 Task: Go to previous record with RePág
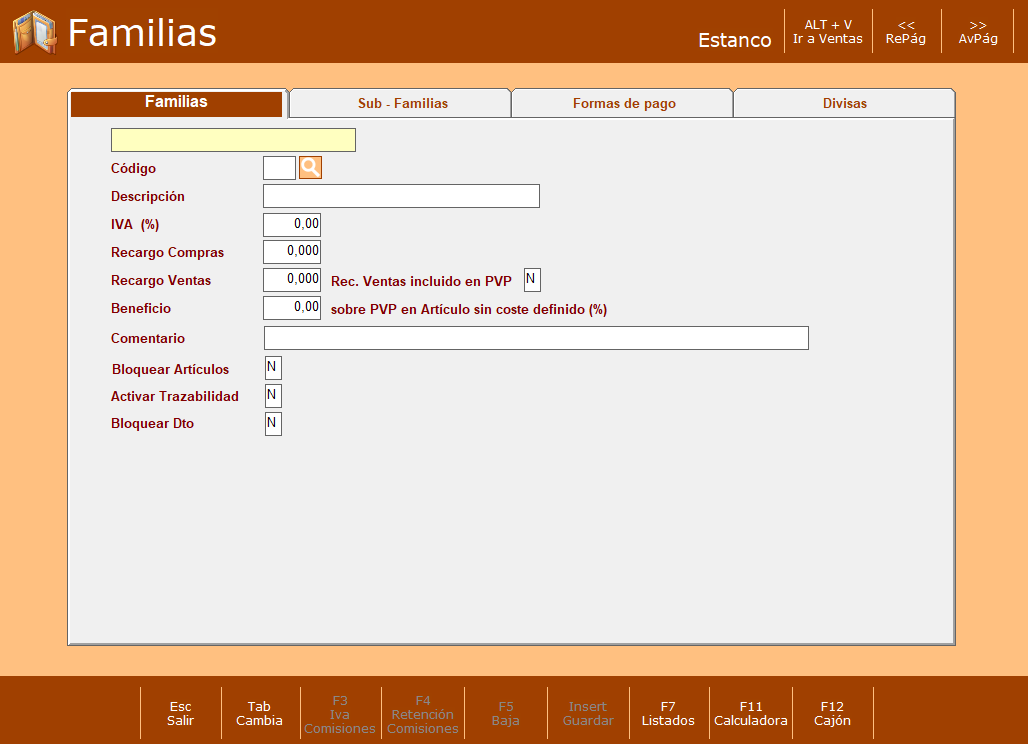pos(905,32)
